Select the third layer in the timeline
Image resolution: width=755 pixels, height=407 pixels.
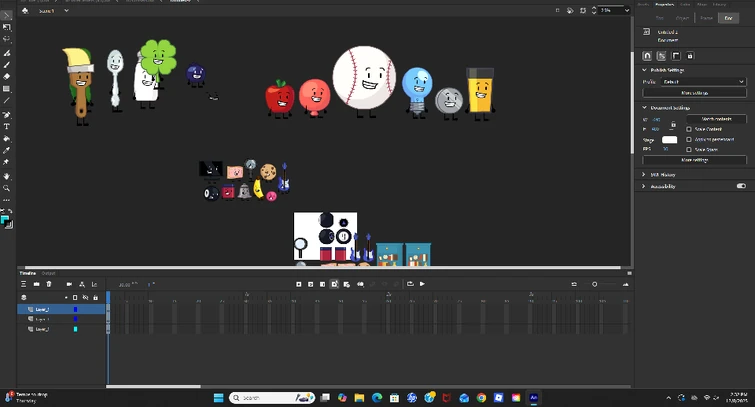coord(61,329)
